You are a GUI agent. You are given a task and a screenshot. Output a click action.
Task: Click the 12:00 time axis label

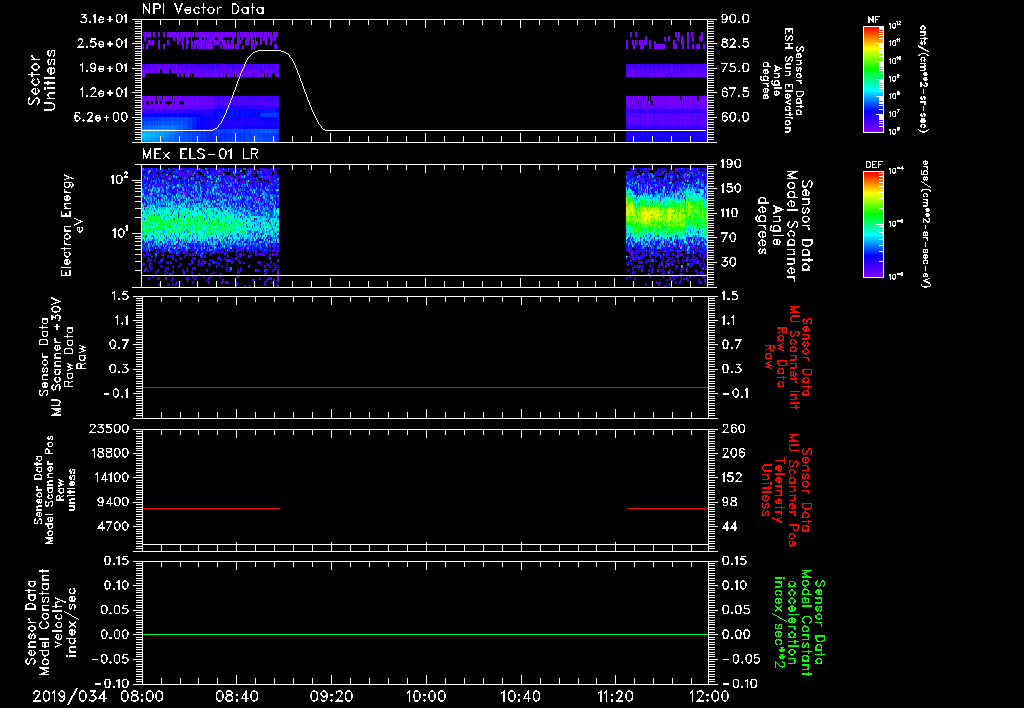(709, 696)
